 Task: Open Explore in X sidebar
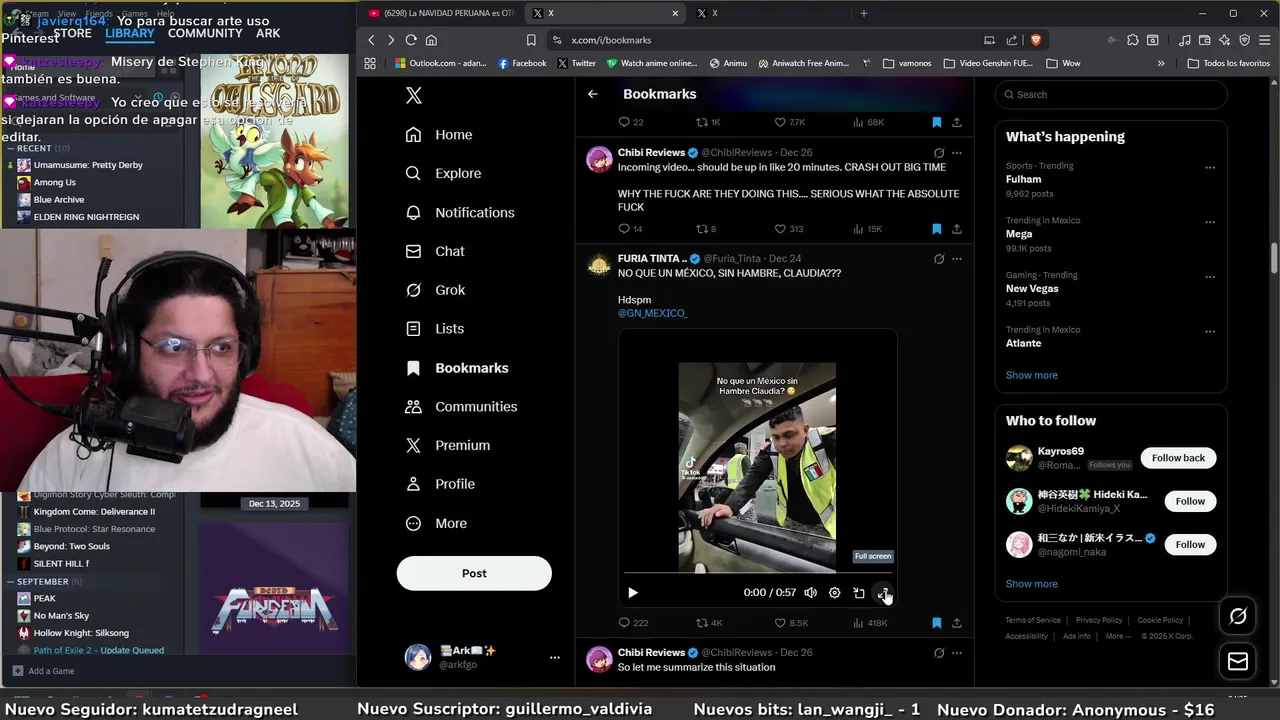pos(443,173)
